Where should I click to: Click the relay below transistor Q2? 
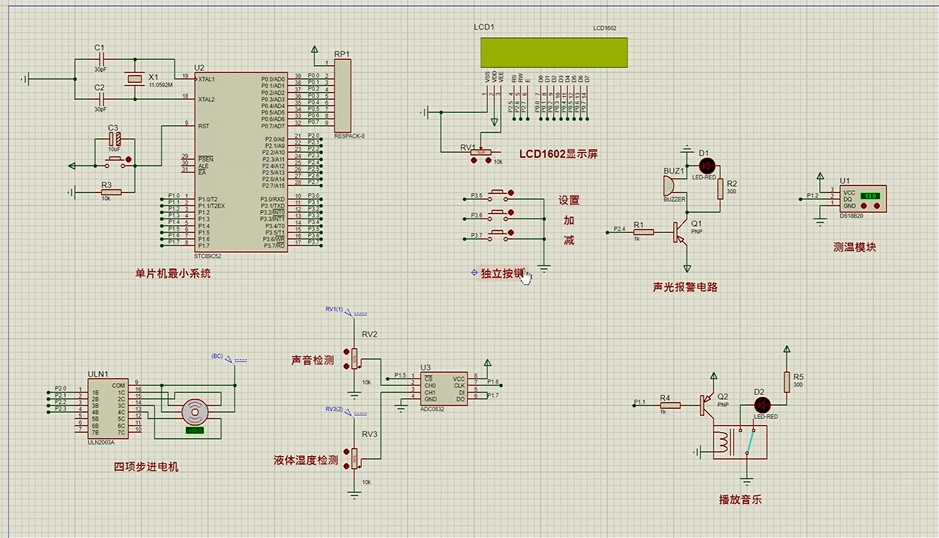pos(738,441)
